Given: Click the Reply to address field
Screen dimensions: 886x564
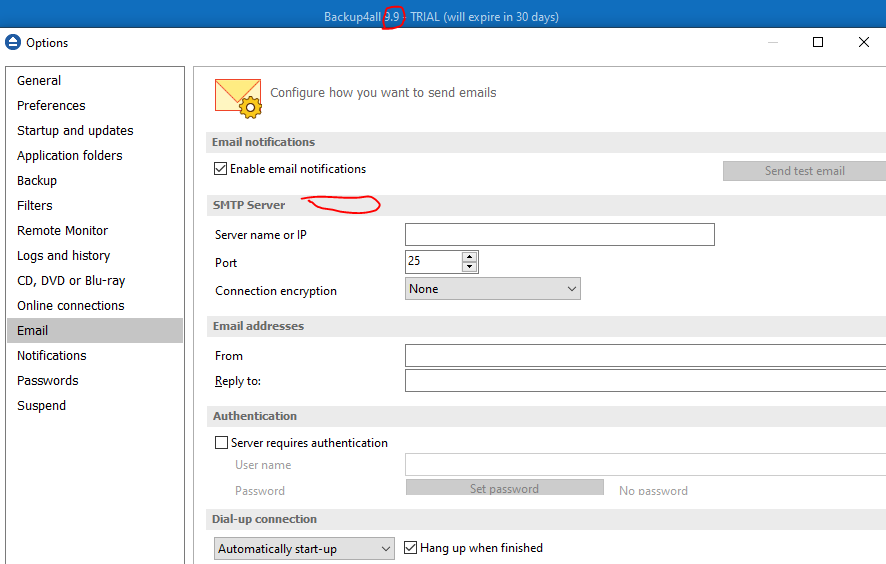Looking at the screenshot, I should coord(645,380).
